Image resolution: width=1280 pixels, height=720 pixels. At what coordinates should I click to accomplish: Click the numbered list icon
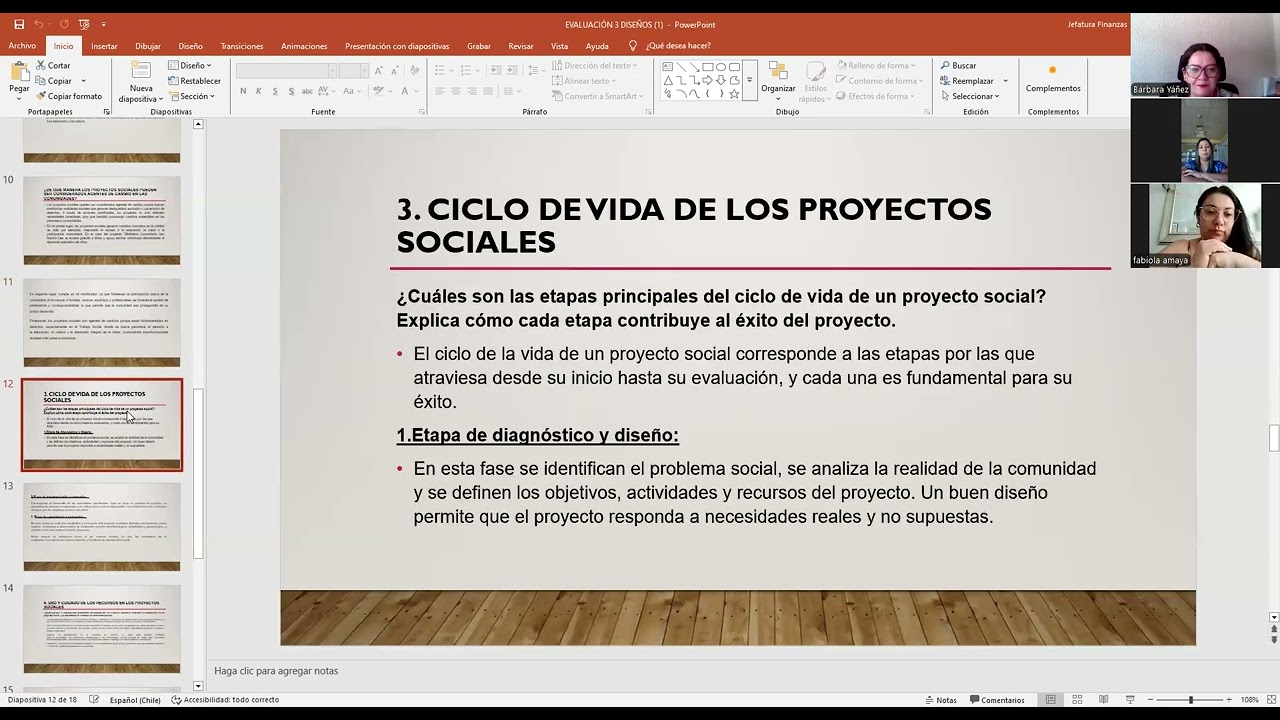coord(468,71)
